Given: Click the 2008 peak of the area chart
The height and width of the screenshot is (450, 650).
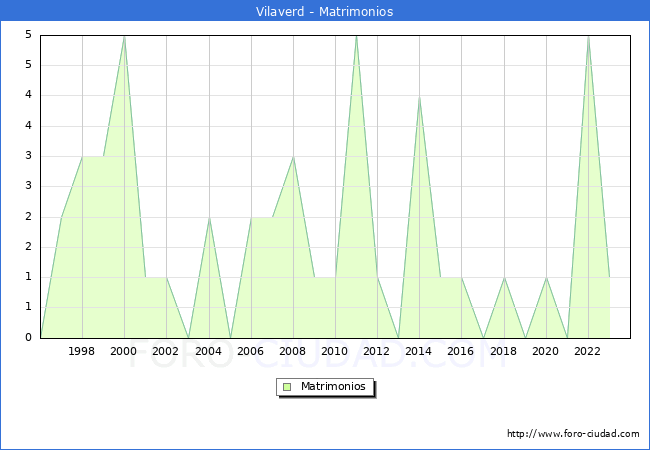Looking at the screenshot, I should (x=293, y=157).
